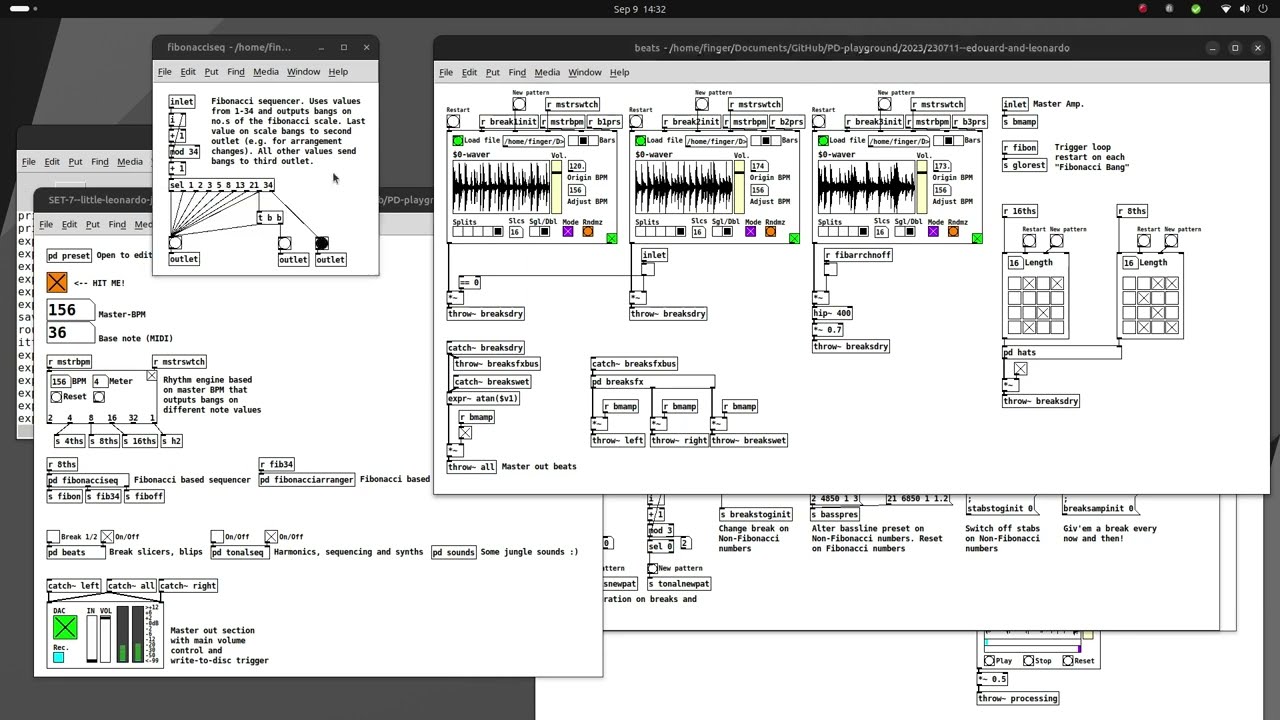Click the expr~ atan($v1) object

pyautogui.click(x=483, y=398)
